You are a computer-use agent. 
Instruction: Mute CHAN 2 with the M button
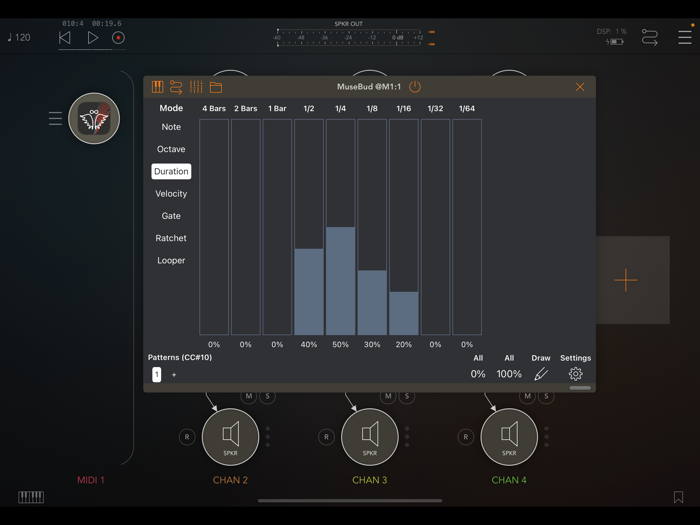click(x=249, y=396)
